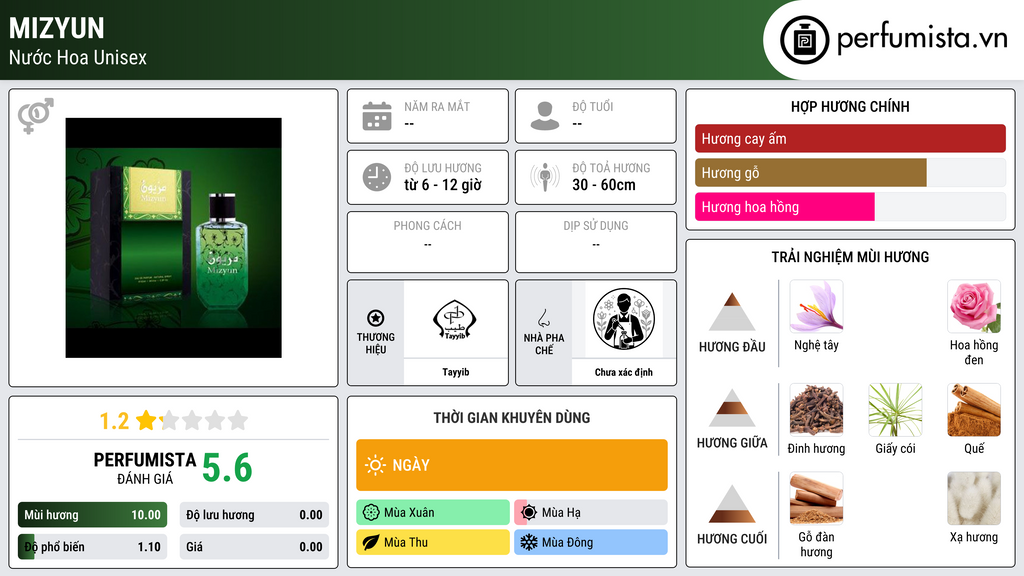
Task: Click the perfumista.vn site name
Action: pos(922,38)
